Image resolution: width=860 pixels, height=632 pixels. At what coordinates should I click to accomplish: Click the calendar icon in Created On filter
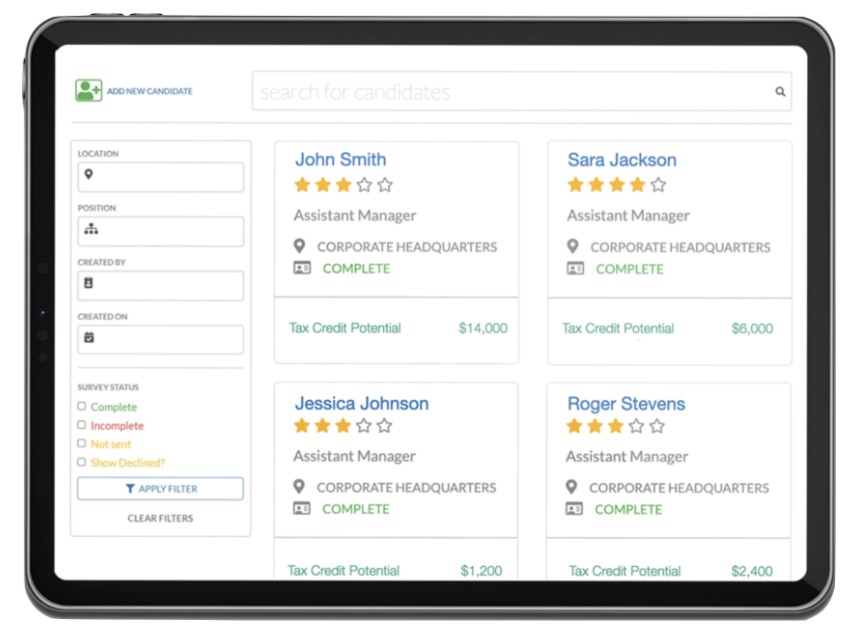(89, 337)
